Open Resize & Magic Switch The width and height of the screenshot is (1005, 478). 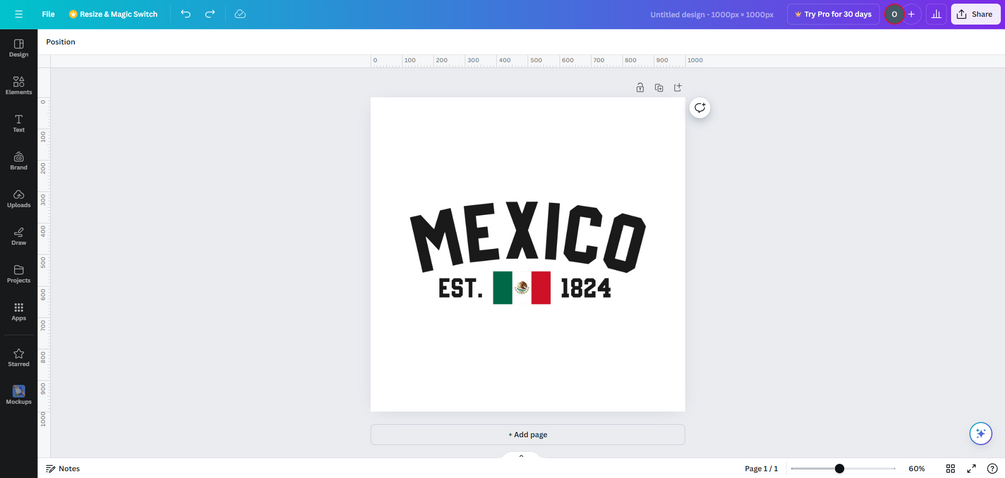pyautogui.click(x=113, y=14)
